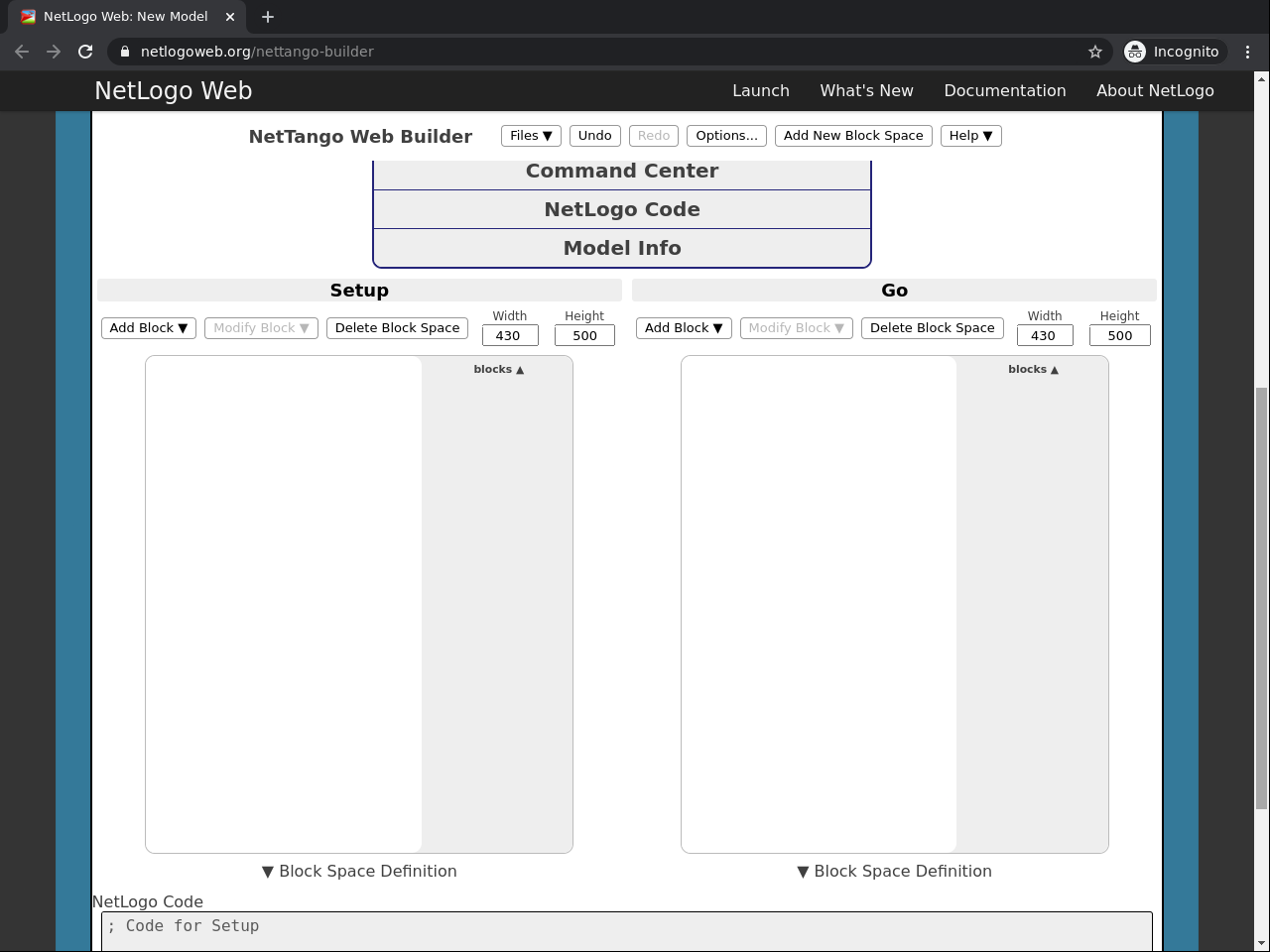The image size is (1270, 952).
Task: Click the Undo button
Action: click(595, 136)
